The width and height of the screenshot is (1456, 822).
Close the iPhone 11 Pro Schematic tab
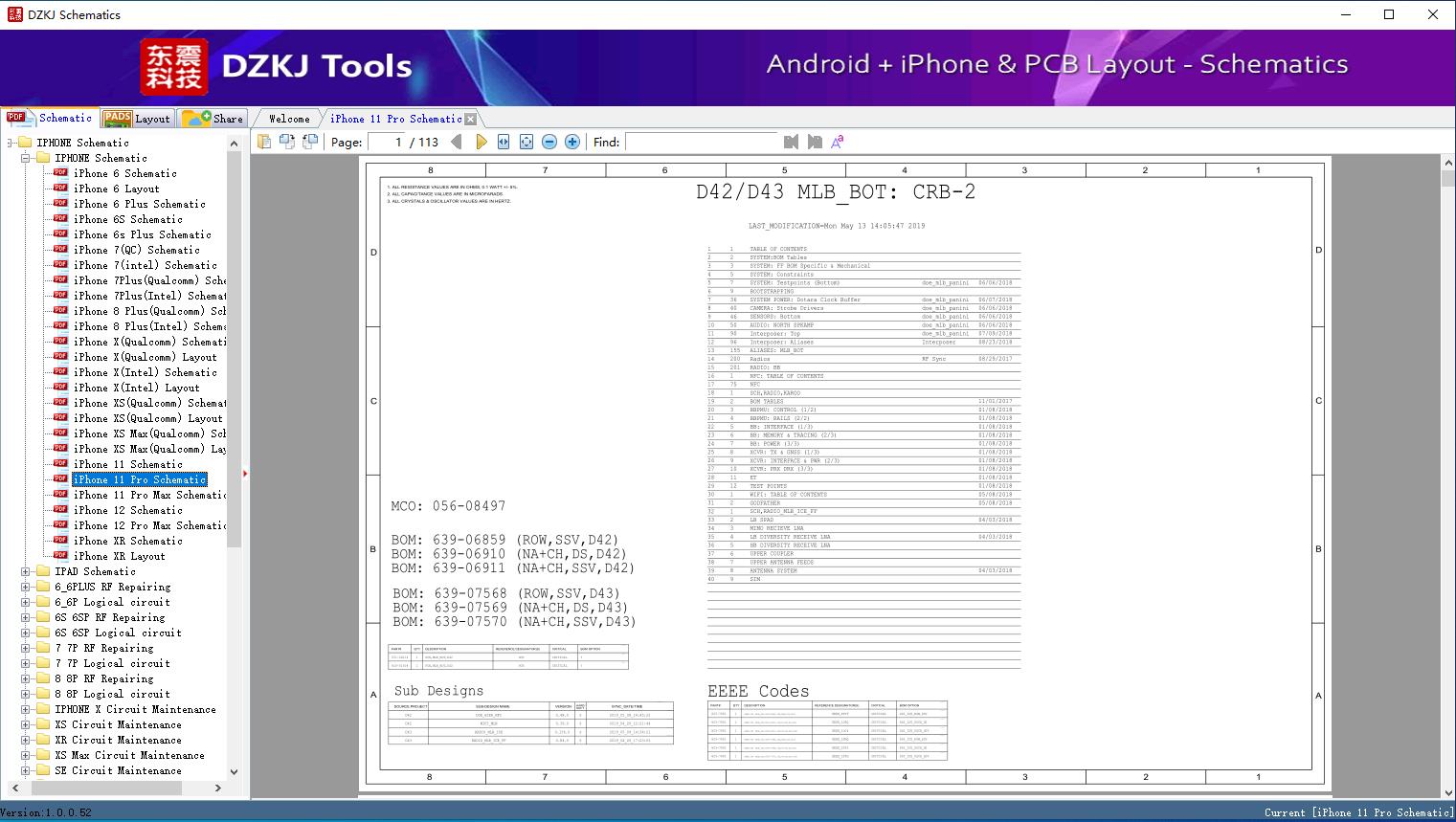click(x=470, y=120)
